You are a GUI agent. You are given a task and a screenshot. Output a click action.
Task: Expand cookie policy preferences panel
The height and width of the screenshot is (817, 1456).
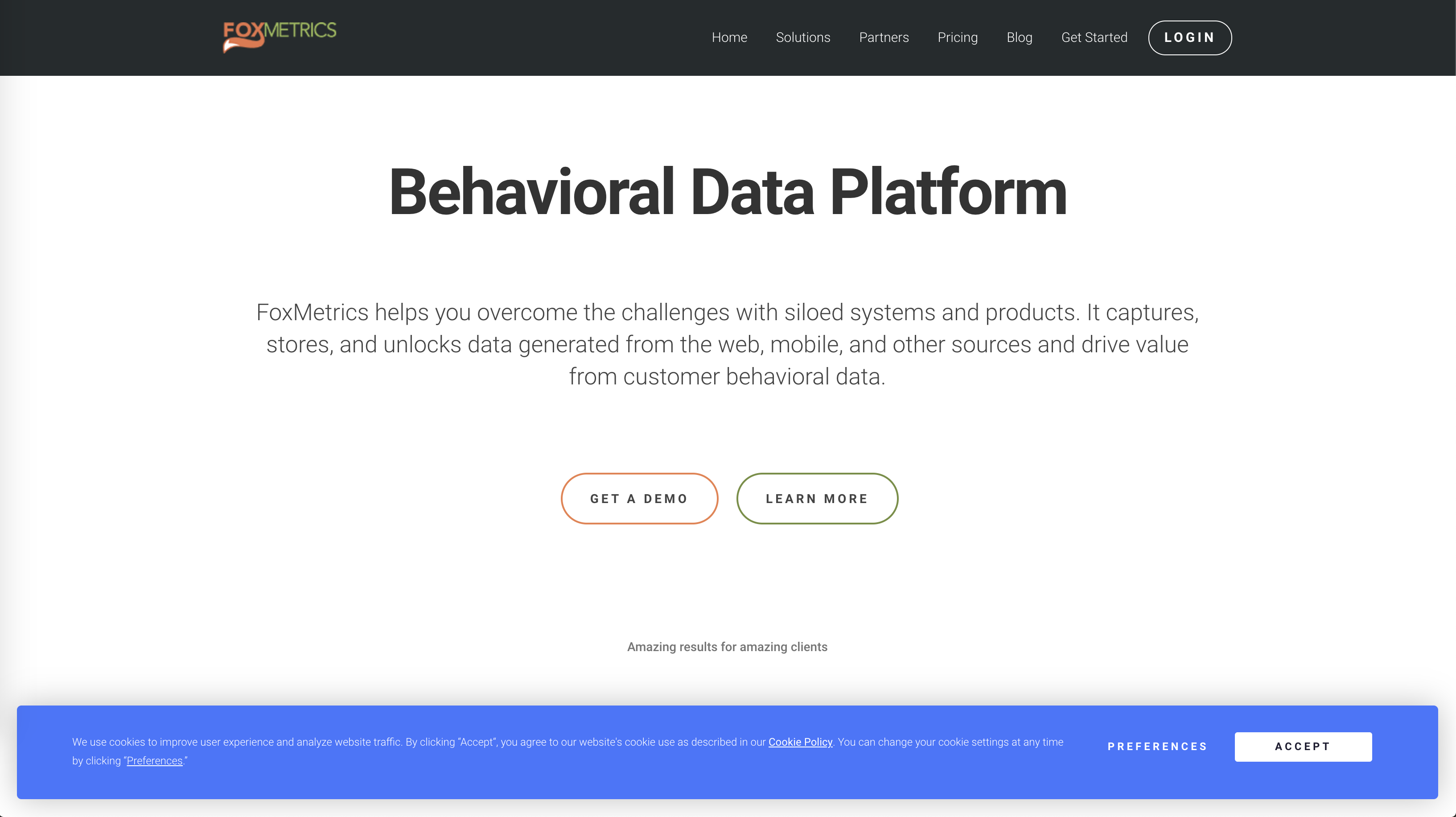click(1158, 746)
